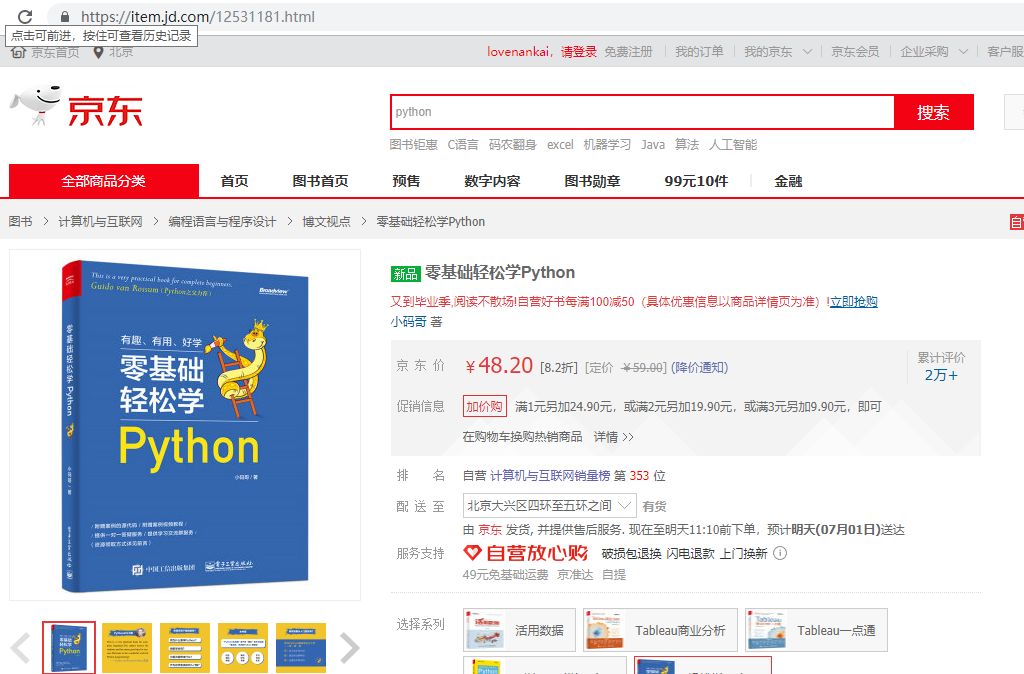Expand promotion 详情 details

point(613,436)
